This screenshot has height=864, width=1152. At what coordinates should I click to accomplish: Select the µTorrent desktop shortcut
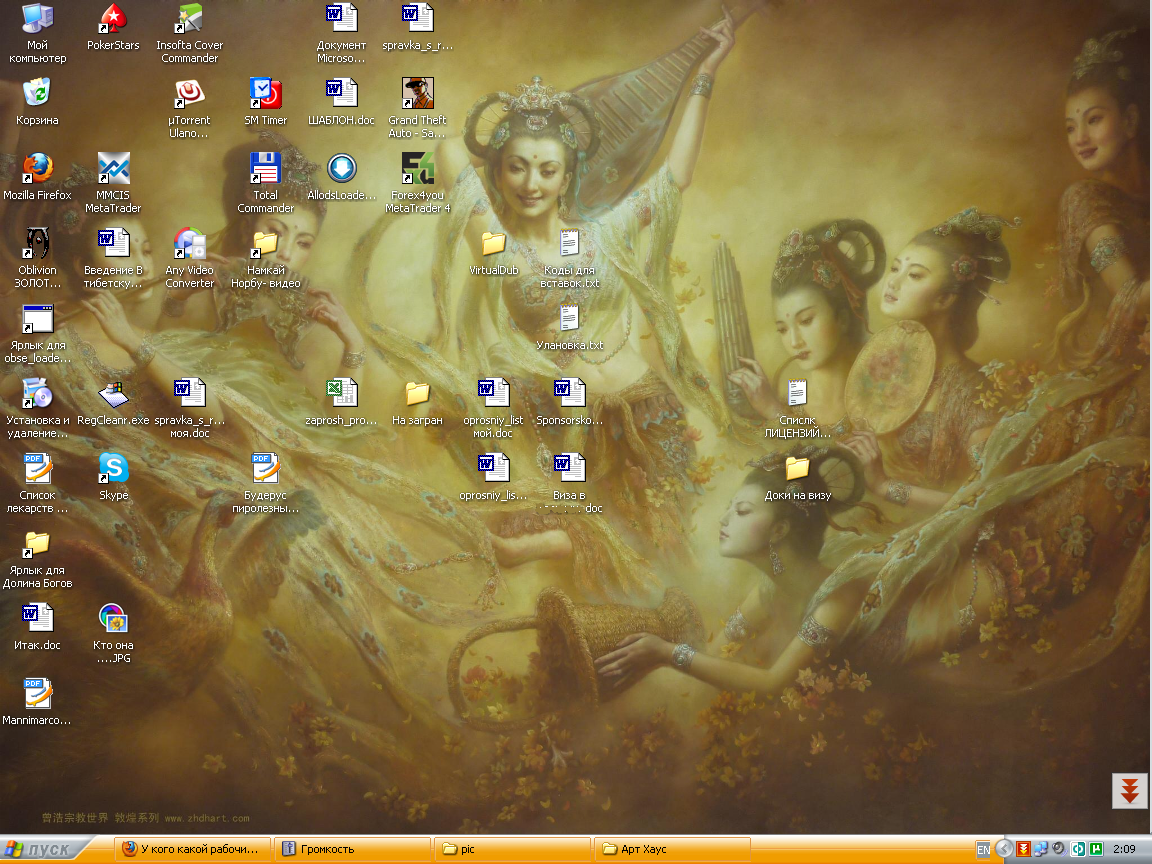click(189, 94)
